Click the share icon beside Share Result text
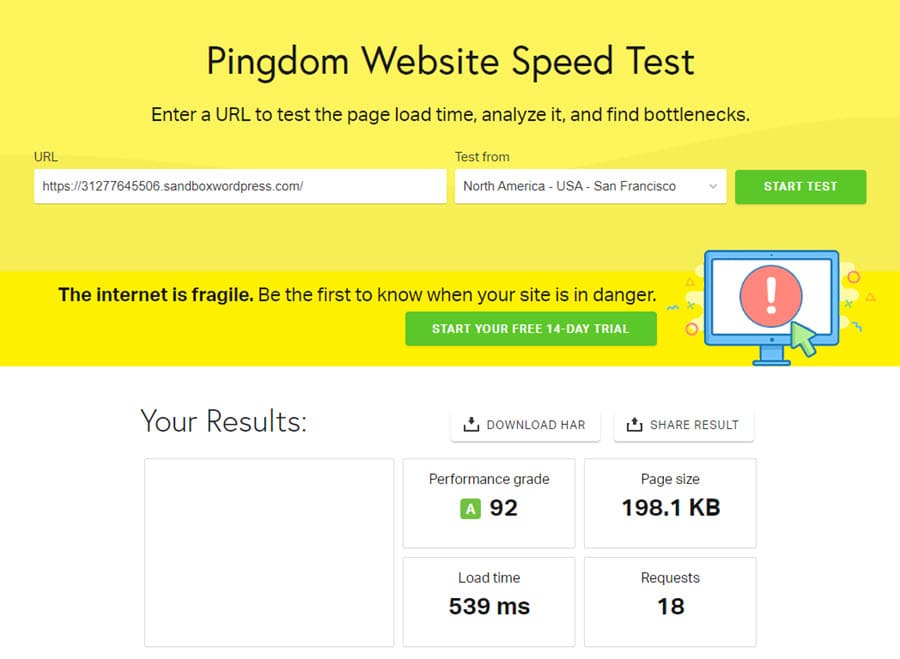The width and height of the screenshot is (900, 659). pos(633,424)
